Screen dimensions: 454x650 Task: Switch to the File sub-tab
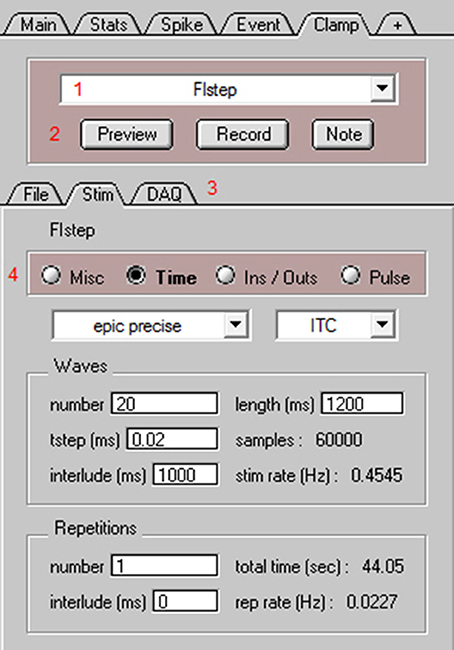pos(36,194)
